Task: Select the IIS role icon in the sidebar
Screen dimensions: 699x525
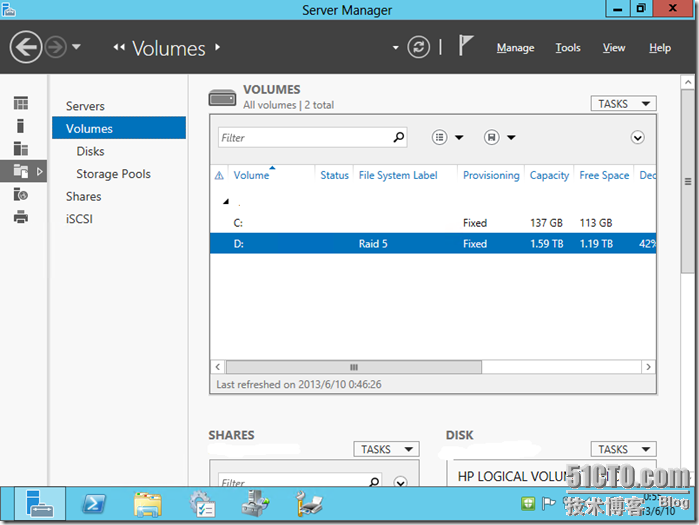Action: coord(21,194)
